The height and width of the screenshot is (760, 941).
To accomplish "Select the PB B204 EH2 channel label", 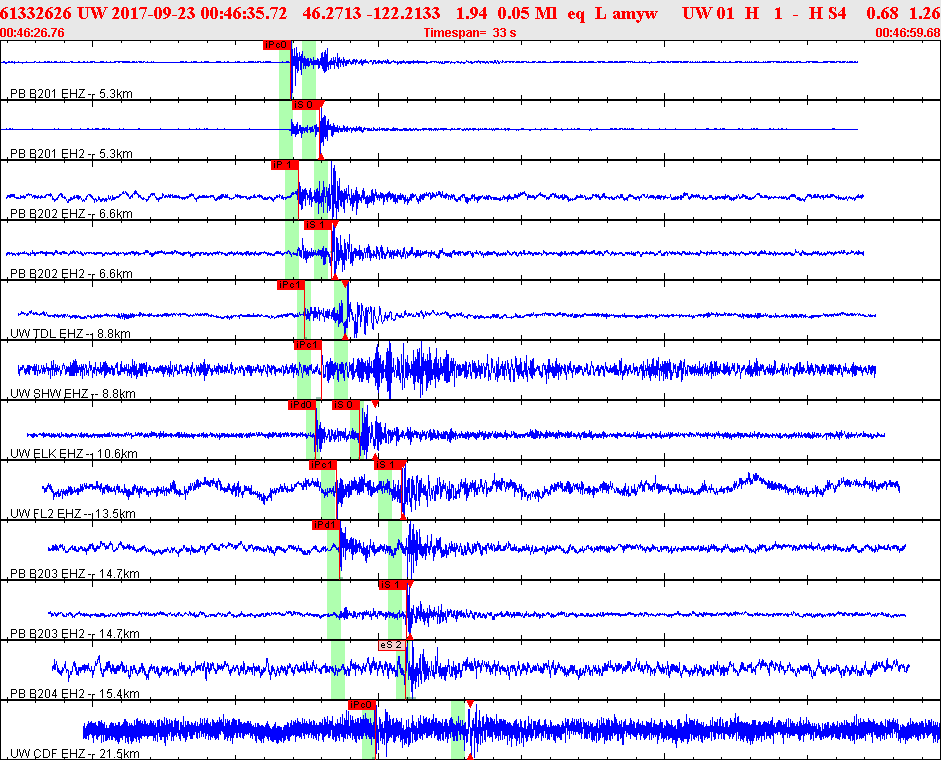I will click(48, 694).
